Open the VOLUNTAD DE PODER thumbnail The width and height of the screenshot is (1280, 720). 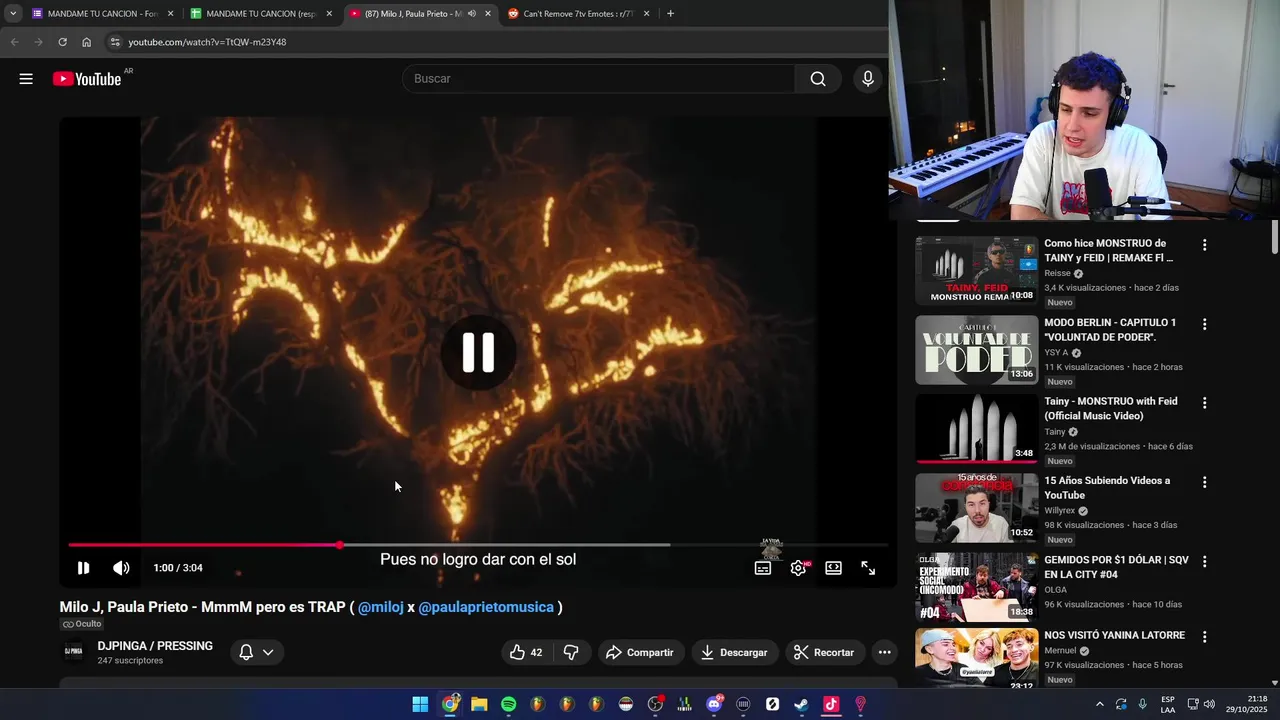(x=977, y=350)
